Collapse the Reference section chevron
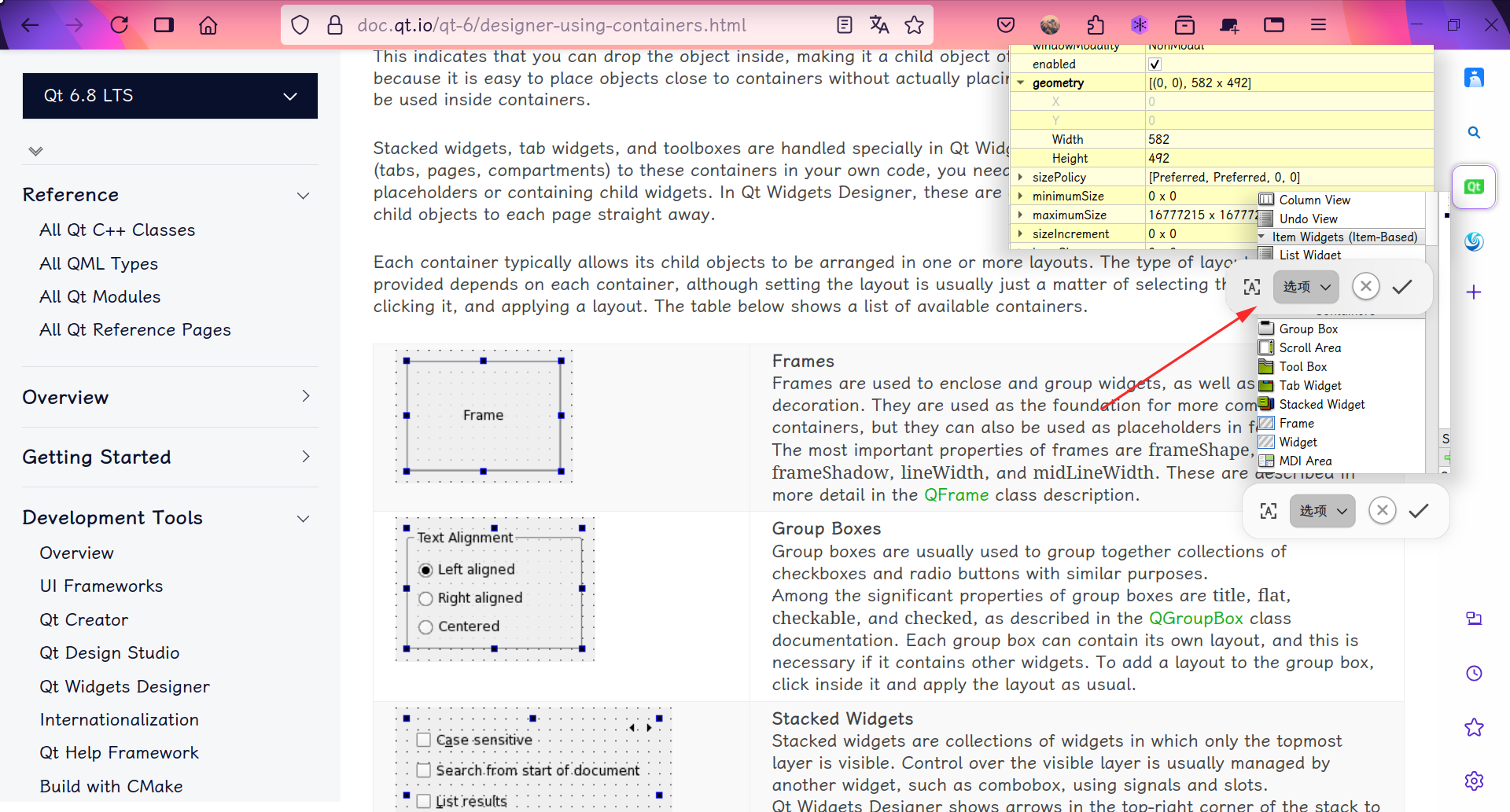The image size is (1510, 812). point(304,196)
